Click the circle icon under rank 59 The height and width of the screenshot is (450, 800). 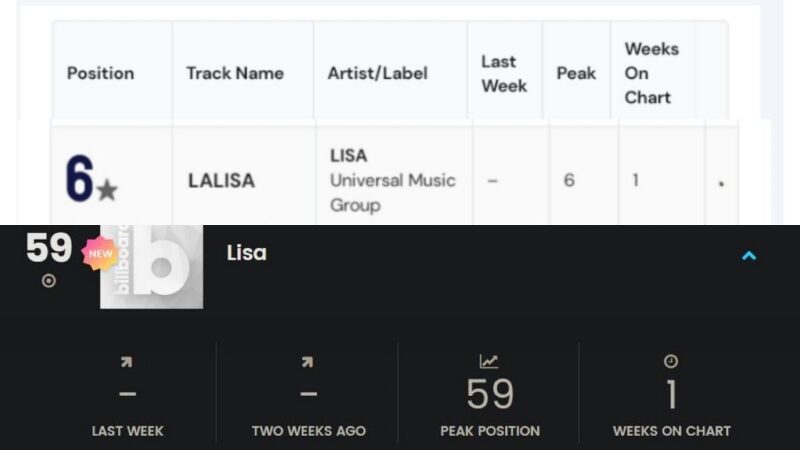[48, 281]
